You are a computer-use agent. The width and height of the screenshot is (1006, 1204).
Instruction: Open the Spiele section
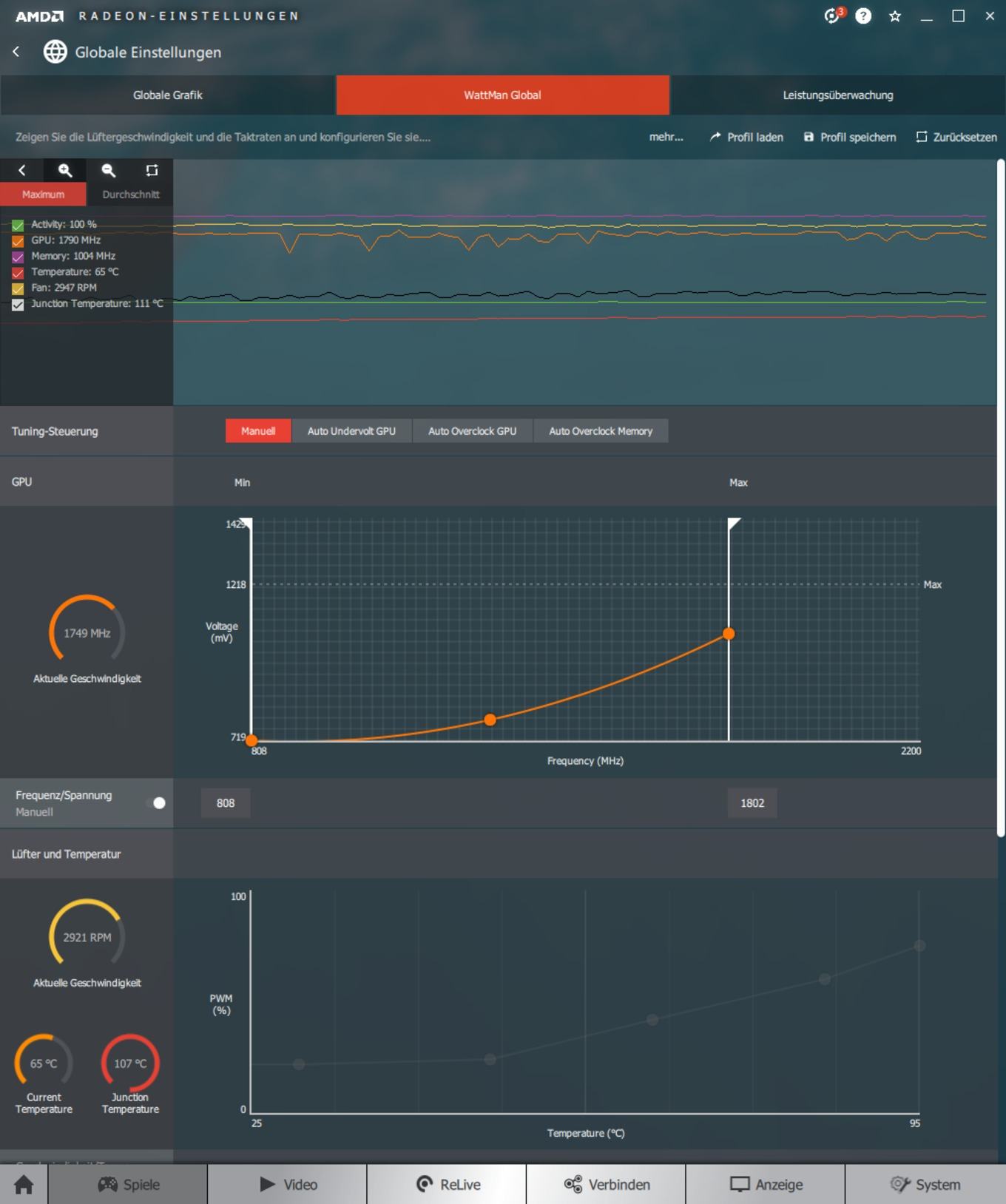coord(128,1184)
